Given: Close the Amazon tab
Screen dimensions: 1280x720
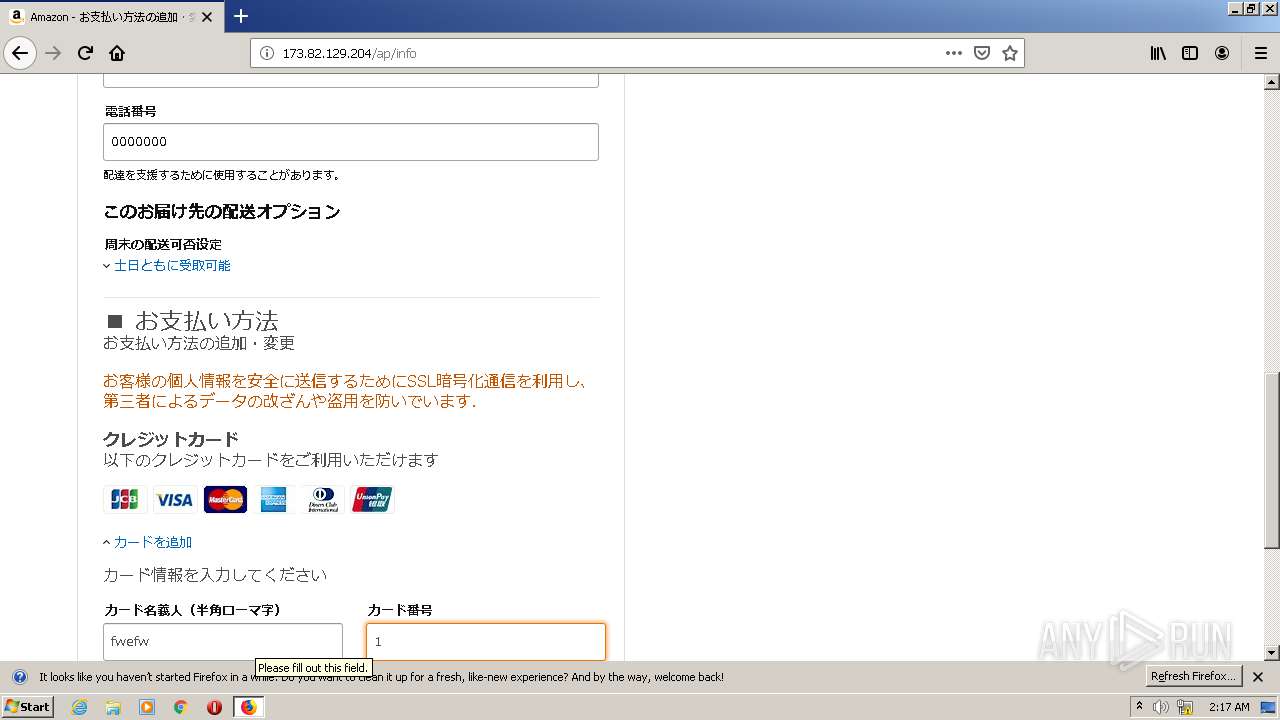Looking at the screenshot, I should [207, 17].
